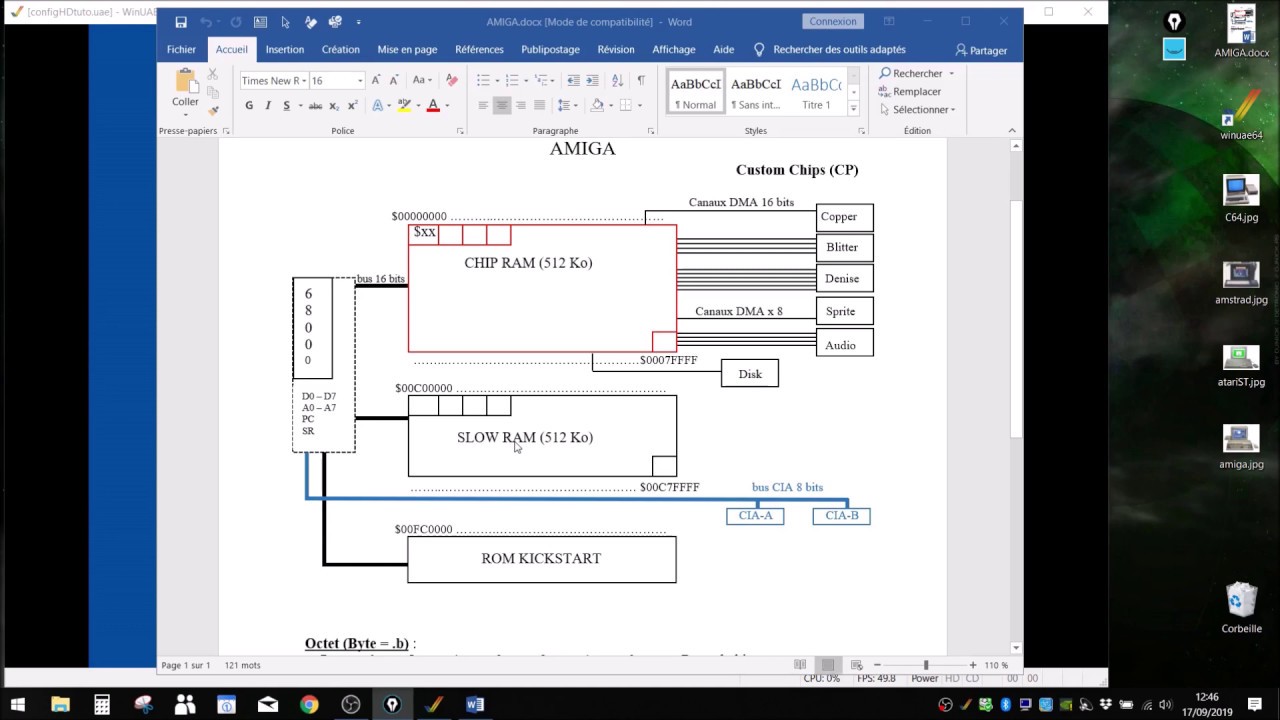
Task: Align text right
Action: [521, 105]
